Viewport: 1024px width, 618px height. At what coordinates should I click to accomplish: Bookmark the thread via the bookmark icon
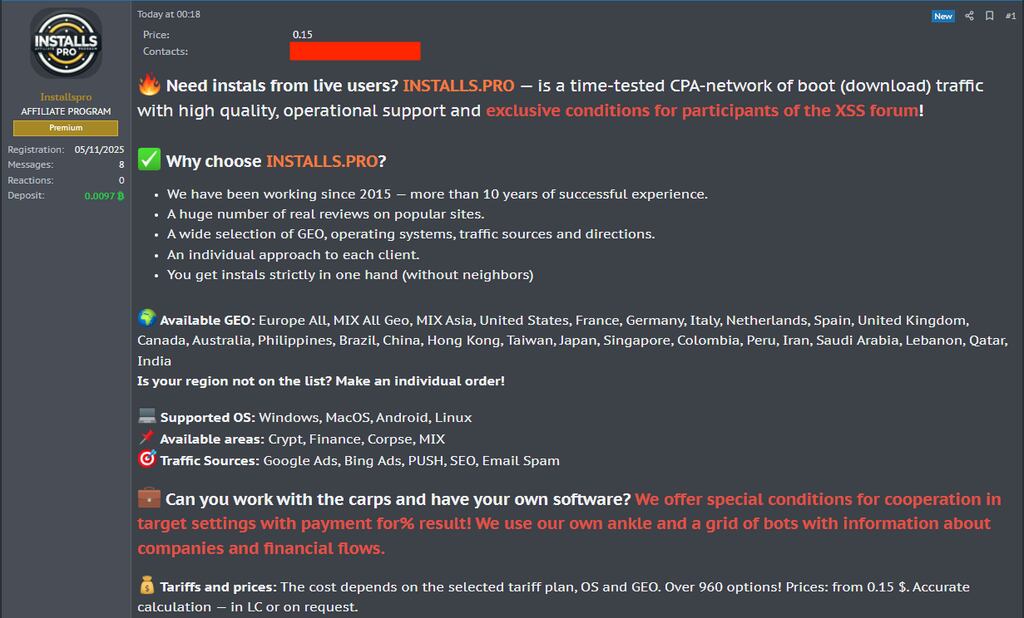click(988, 15)
